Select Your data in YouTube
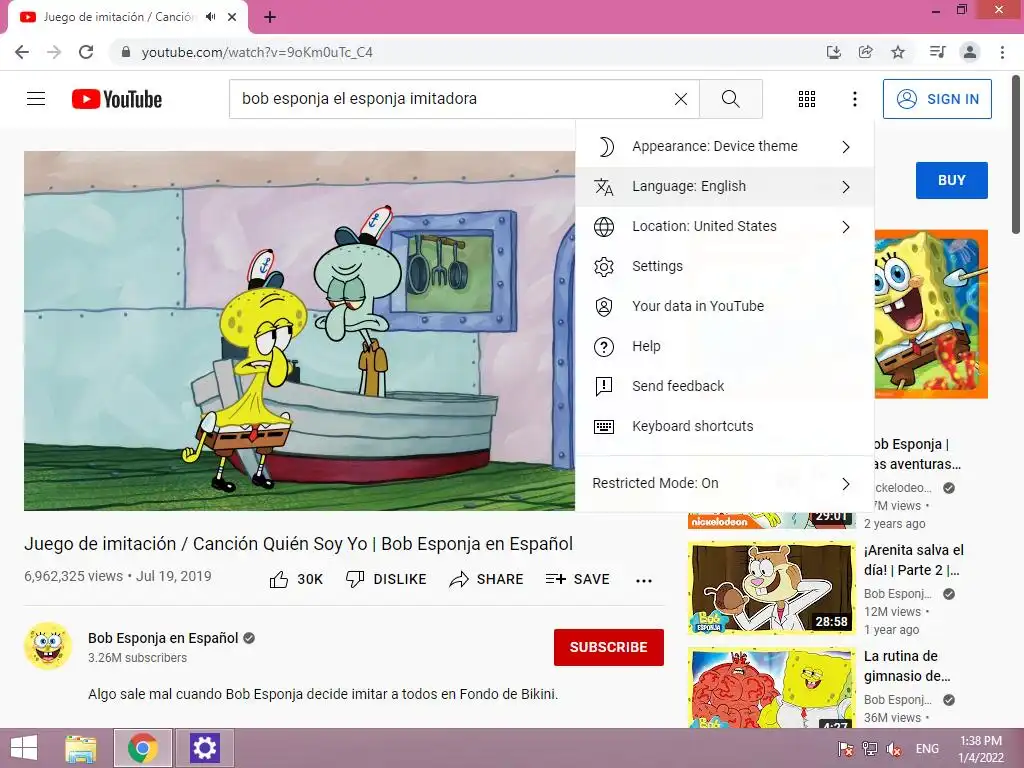The height and width of the screenshot is (768, 1024). point(725,306)
